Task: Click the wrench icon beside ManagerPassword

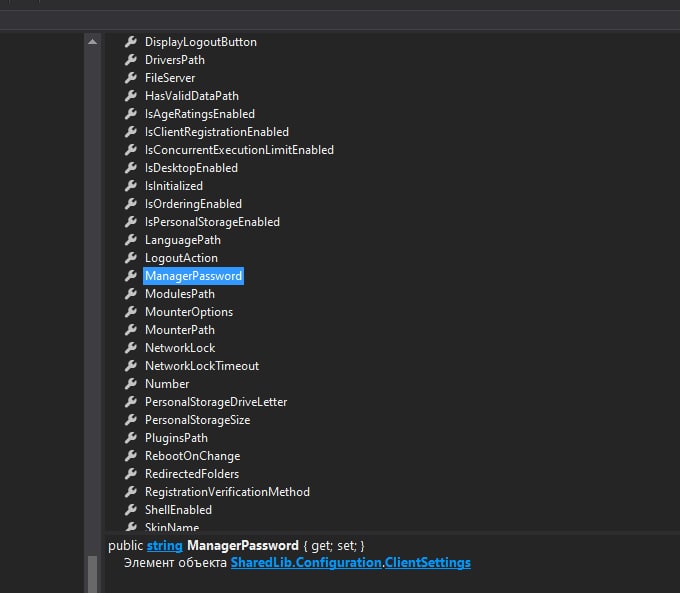Action: coord(131,276)
